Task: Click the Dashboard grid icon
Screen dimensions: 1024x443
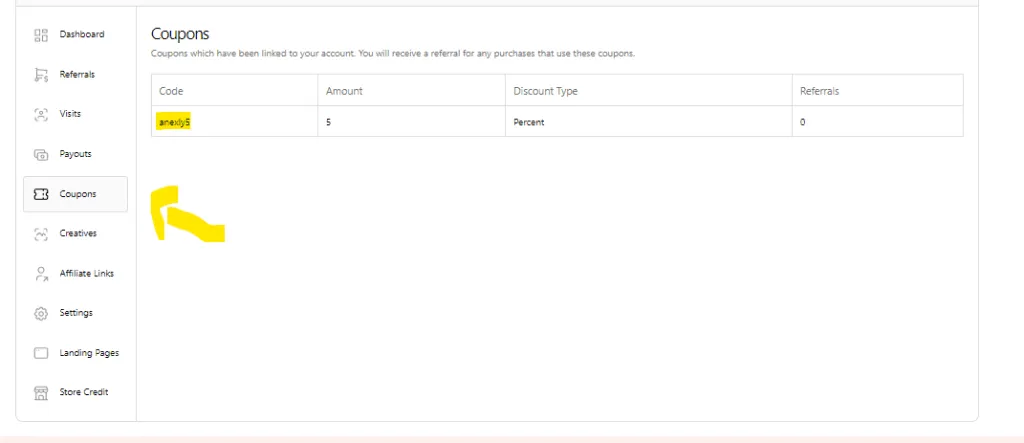Action: [x=41, y=35]
